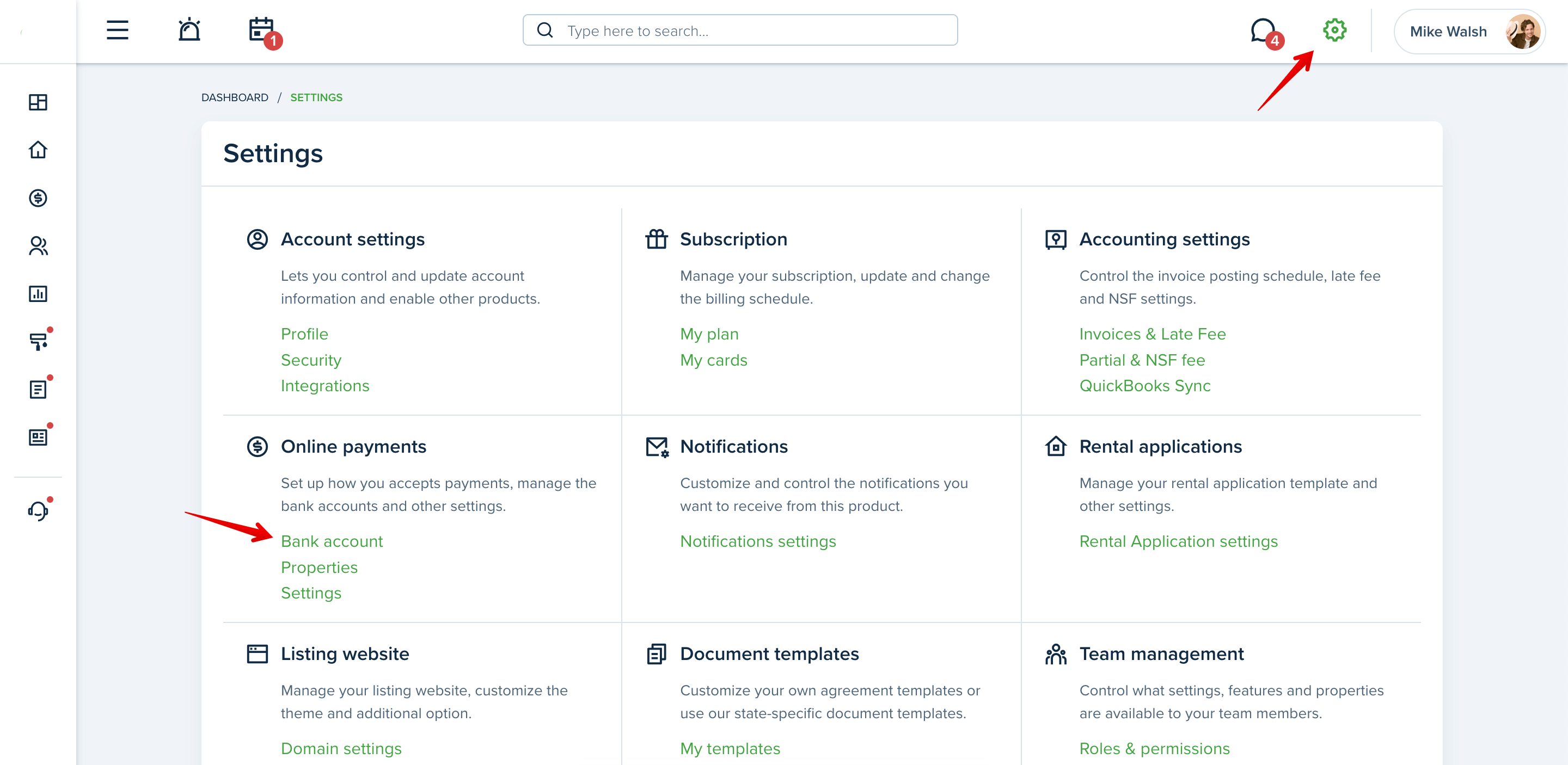Click Notifications envelope icon
The image size is (1568, 765).
point(657,447)
